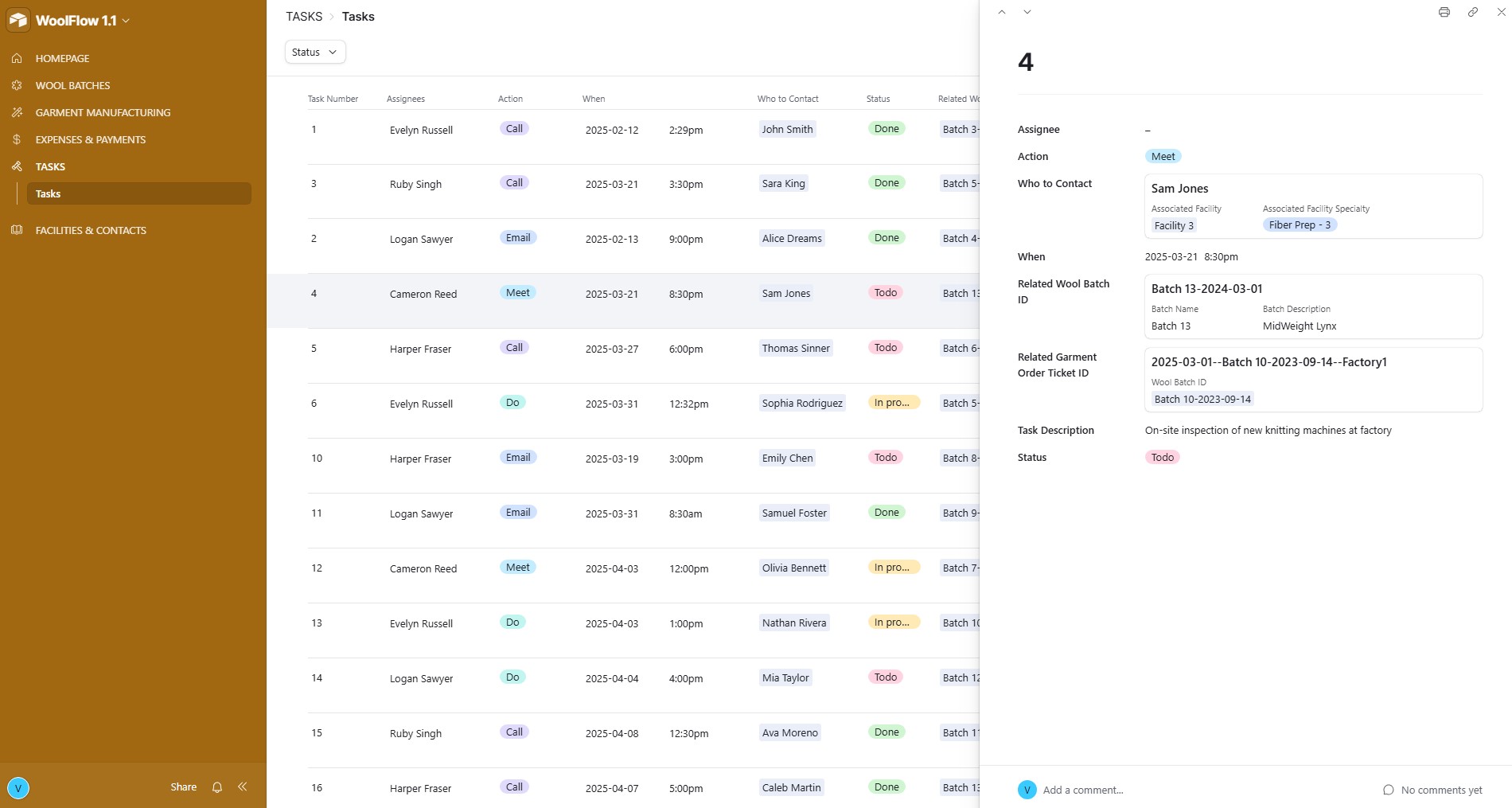
Task: Open the Todo status selector in the detail panel
Action: tap(1162, 458)
